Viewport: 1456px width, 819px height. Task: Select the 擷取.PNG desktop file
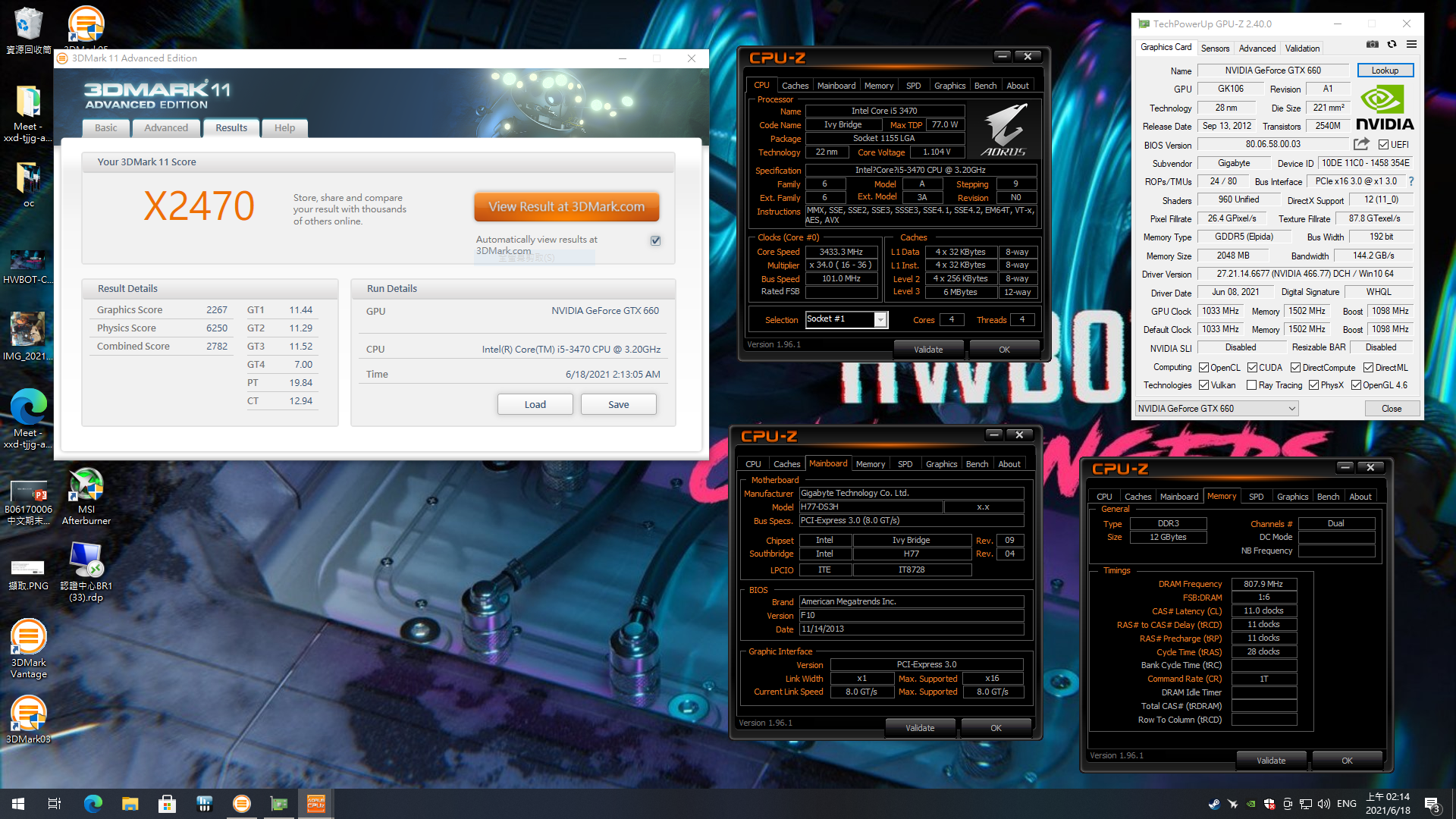(x=28, y=575)
